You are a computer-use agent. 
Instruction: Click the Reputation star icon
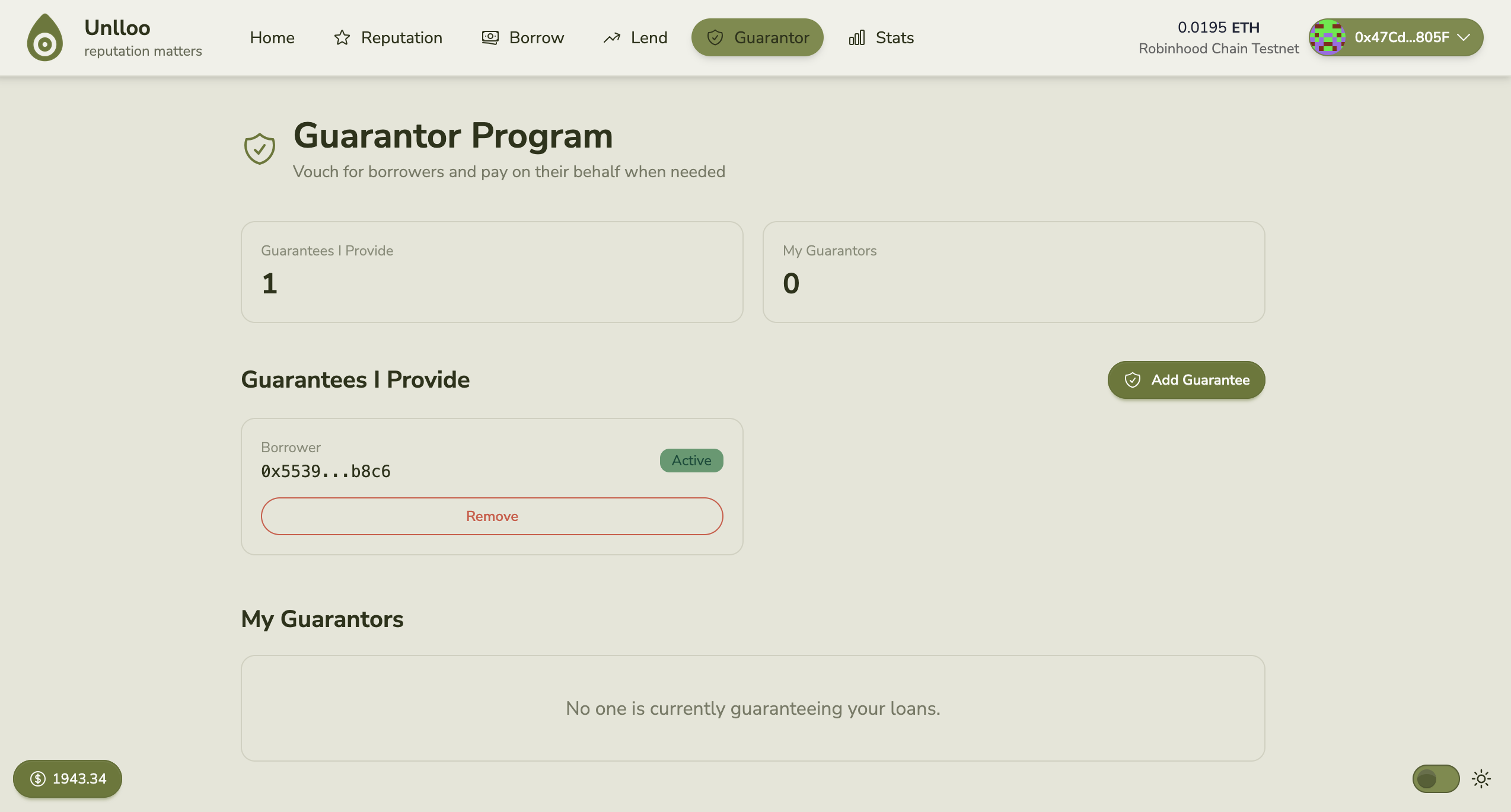342,38
